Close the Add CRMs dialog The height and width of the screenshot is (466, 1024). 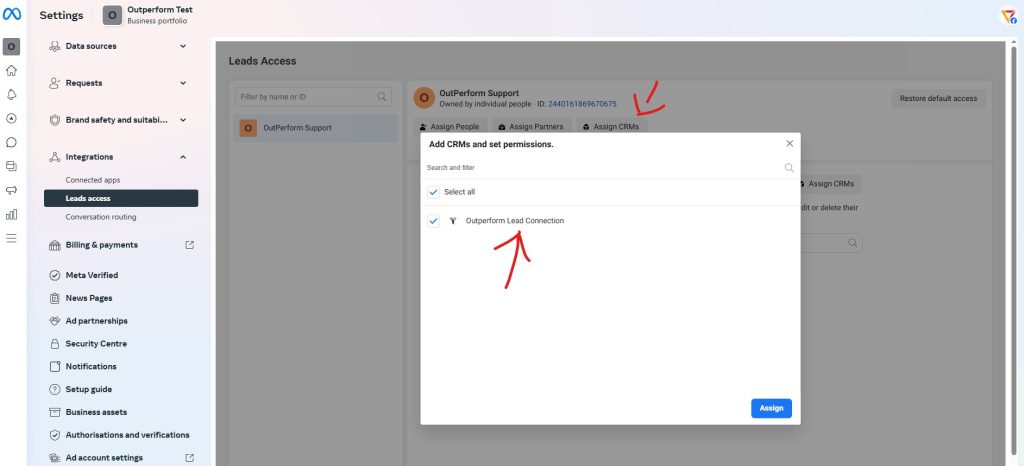click(789, 144)
